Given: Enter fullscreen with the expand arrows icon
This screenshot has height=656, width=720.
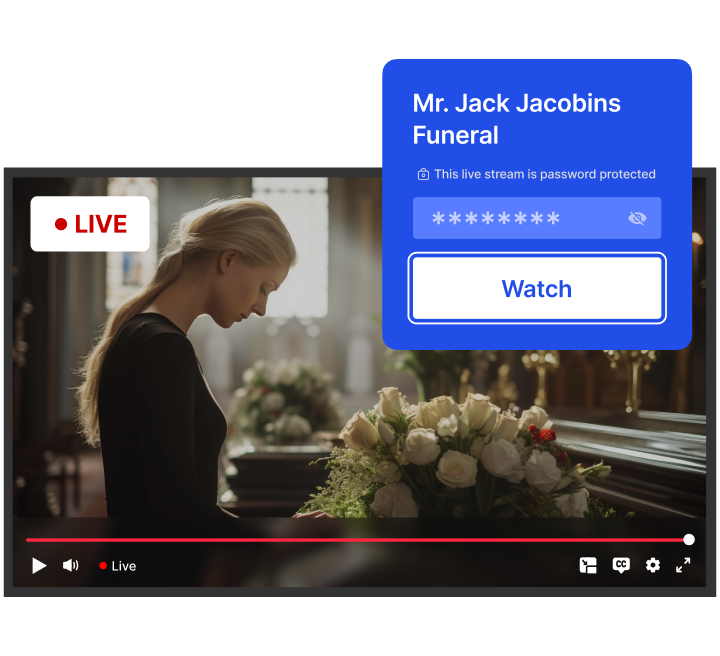Looking at the screenshot, I should click(x=683, y=565).
